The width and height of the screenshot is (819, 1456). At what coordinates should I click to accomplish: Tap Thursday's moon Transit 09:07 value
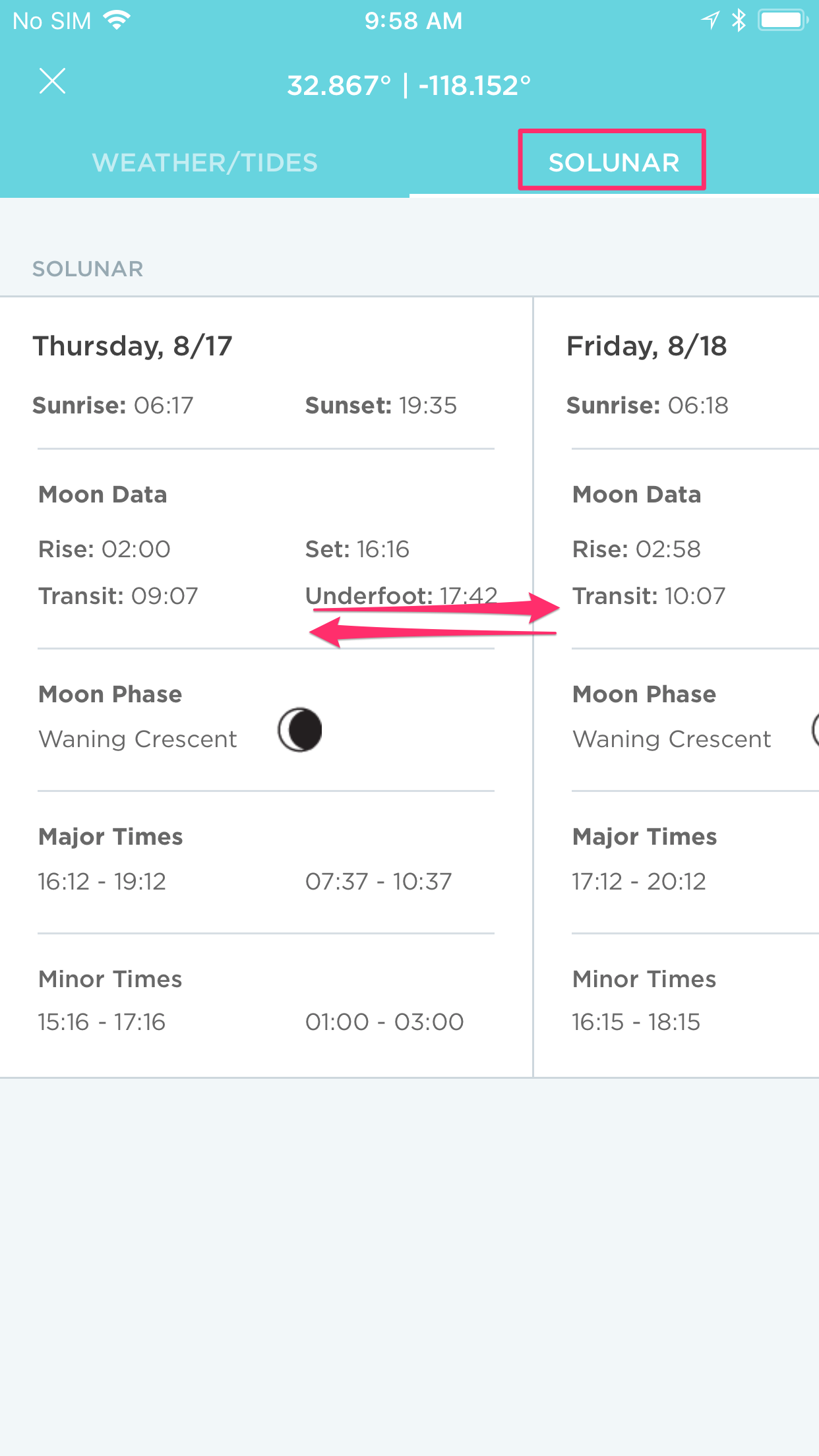pos(118,595)
